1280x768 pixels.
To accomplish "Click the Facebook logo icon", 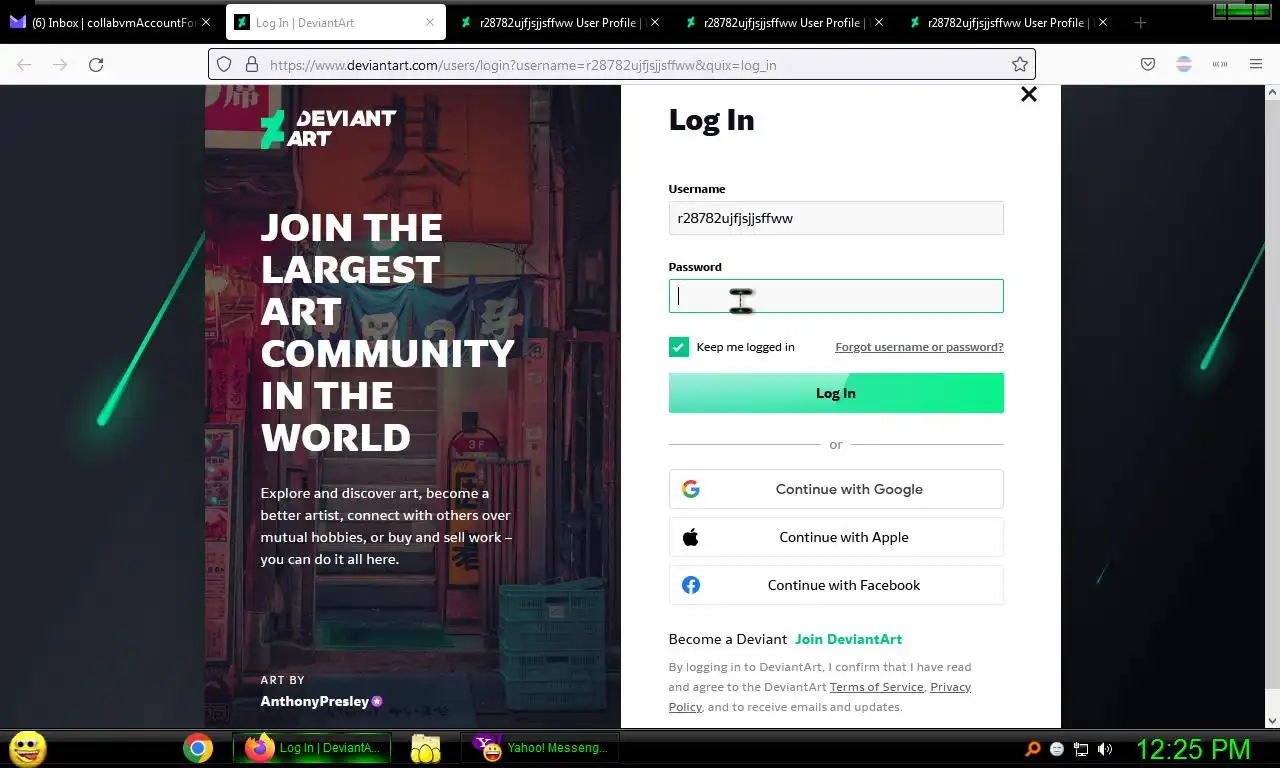I will [x=691, y=585].
